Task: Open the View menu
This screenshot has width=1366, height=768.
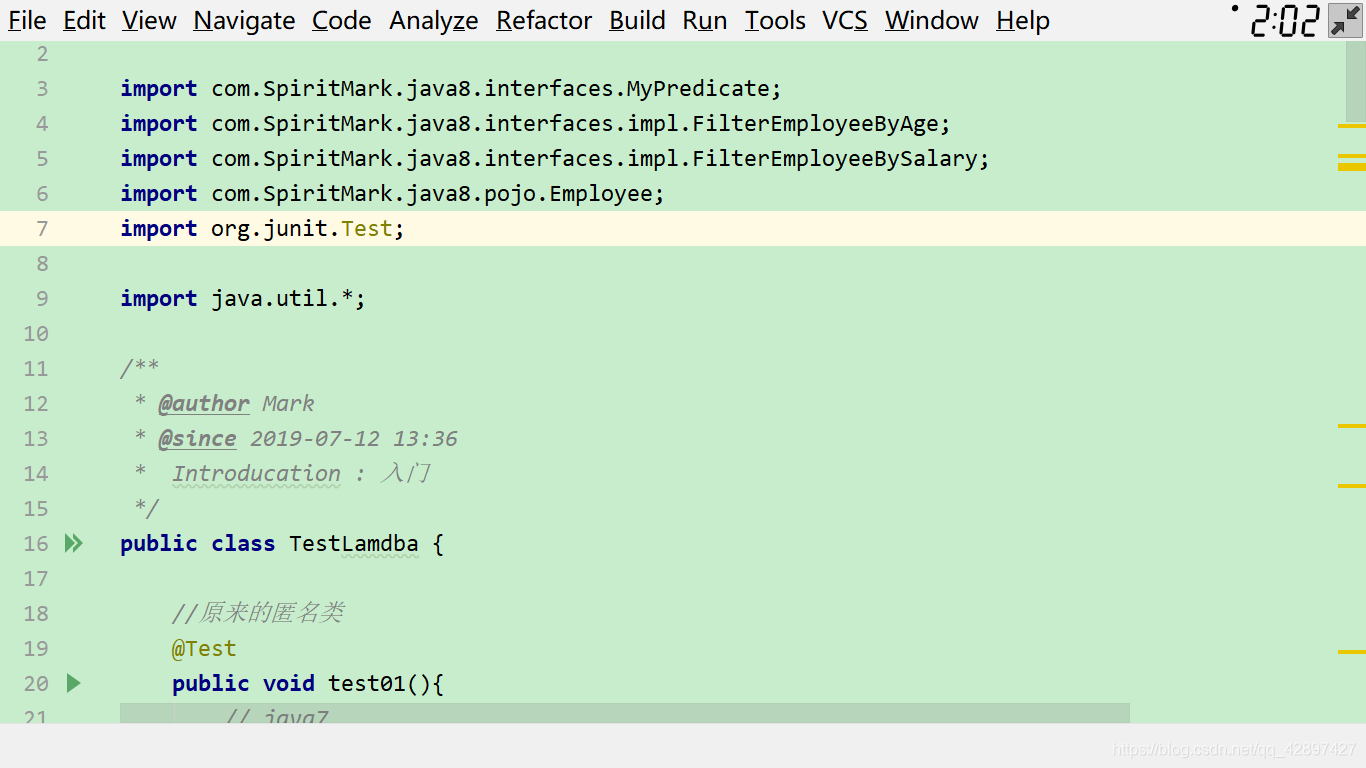Action: coord(149,20)
